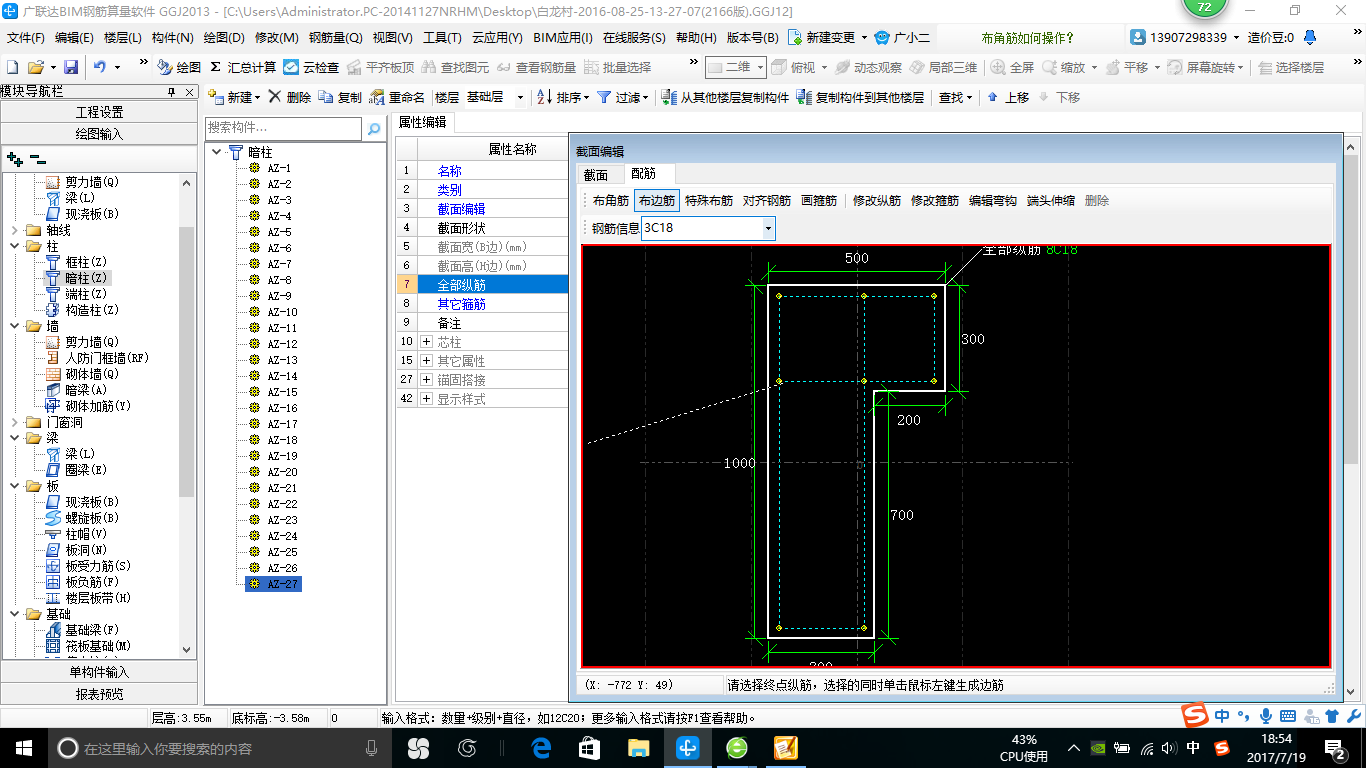
Task: Click the undo arrow icon
Action: coord(100,67)
